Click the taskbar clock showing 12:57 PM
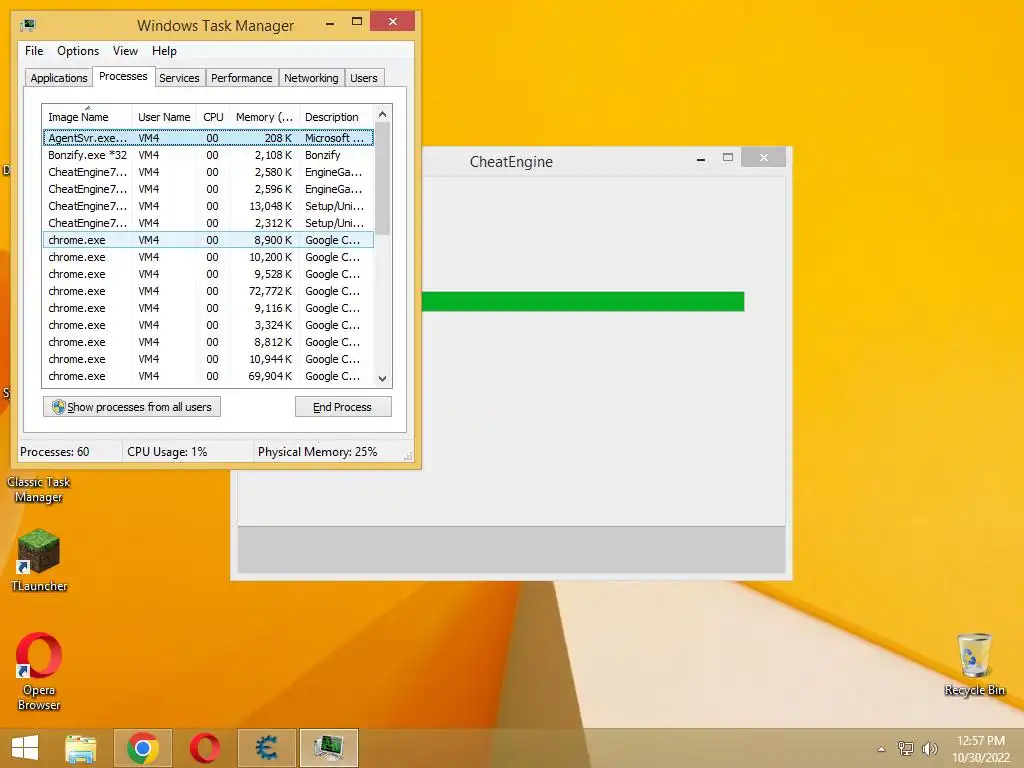The image size is (1024, 768). click(x=981, y=748)
